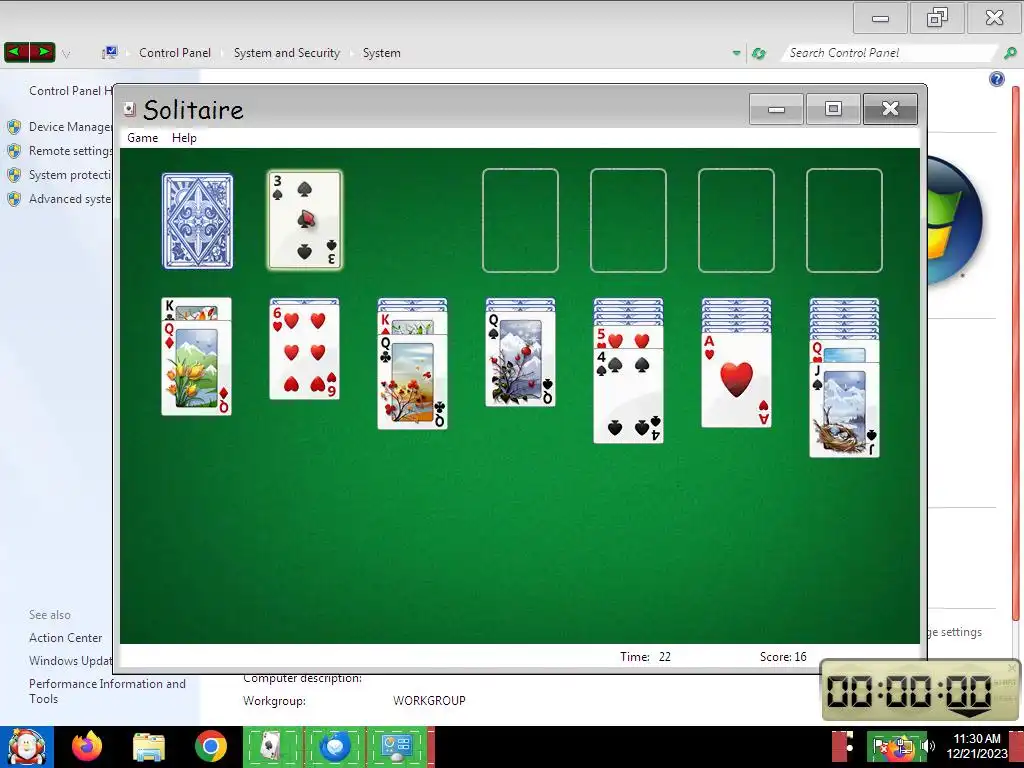The width and height of the screenshot is (1024, 768).
Task: Open Windows Update link
Action: [x=71, y=661]
